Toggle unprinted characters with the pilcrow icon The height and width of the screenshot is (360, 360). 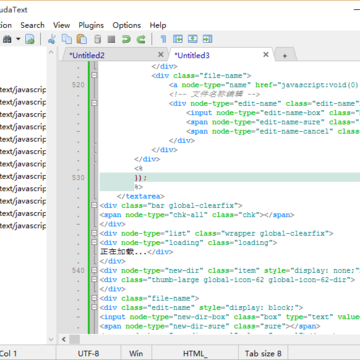pyautogui.click(x=163, y=39)
